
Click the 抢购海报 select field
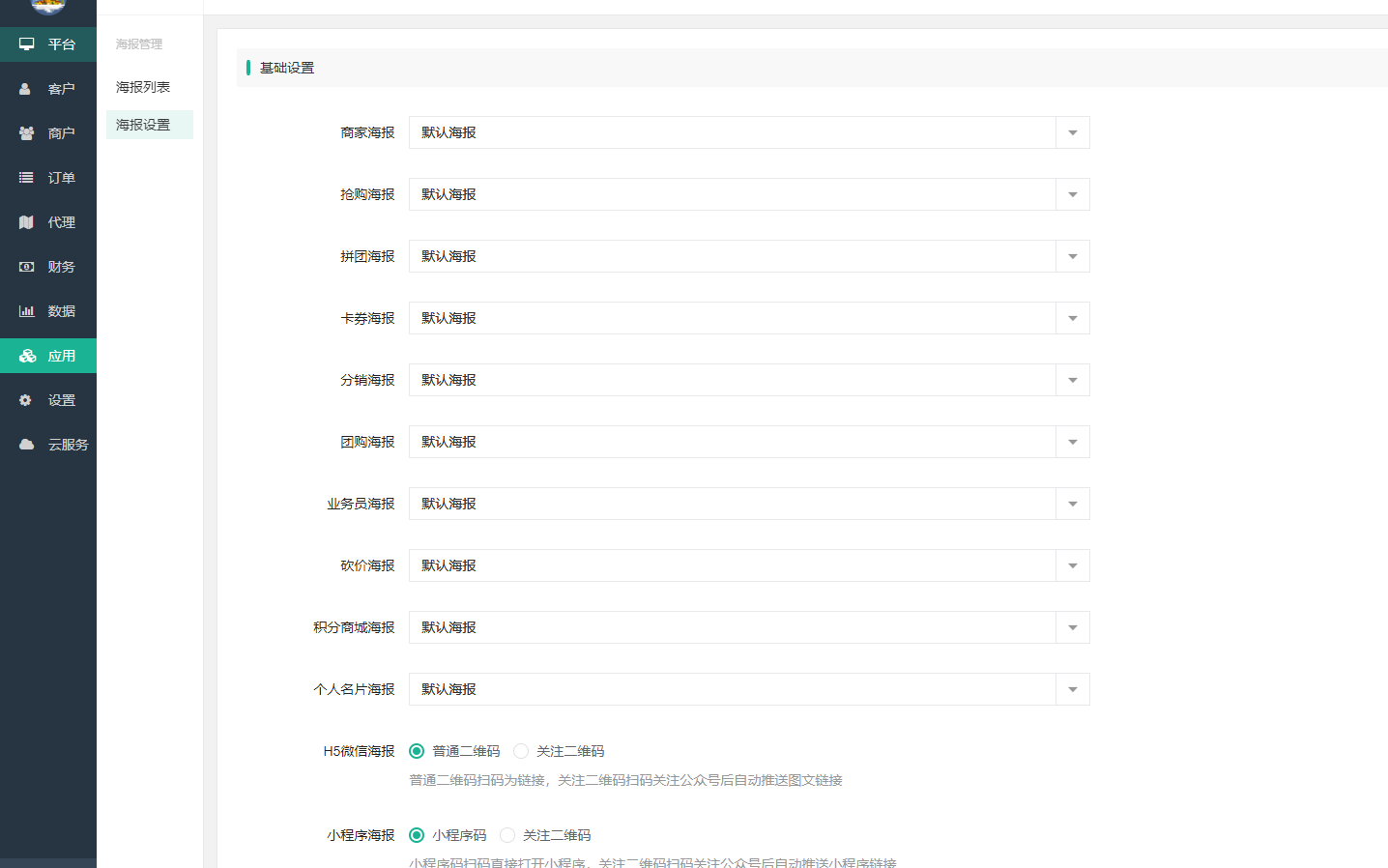click(x=749, y=194)
